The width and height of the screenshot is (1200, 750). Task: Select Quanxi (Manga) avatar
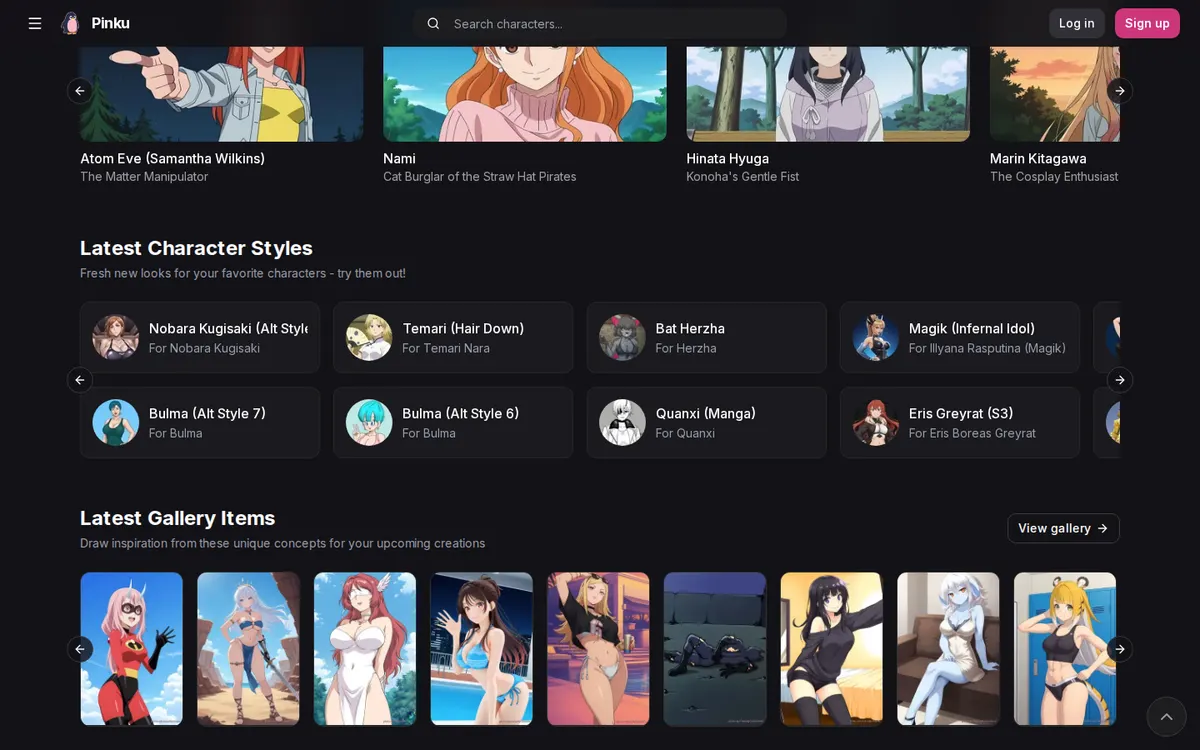pyautogui.click(x=622, y=422)
